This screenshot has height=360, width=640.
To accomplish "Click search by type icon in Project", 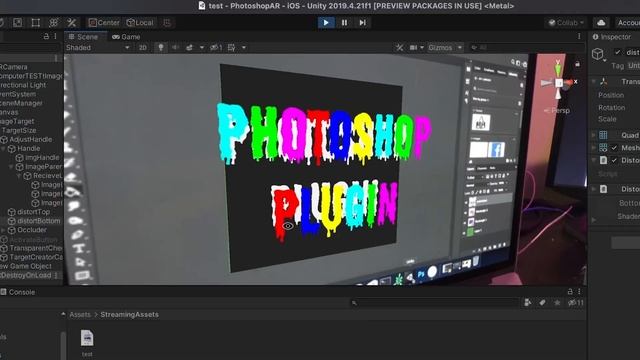I will pos(527,302).
